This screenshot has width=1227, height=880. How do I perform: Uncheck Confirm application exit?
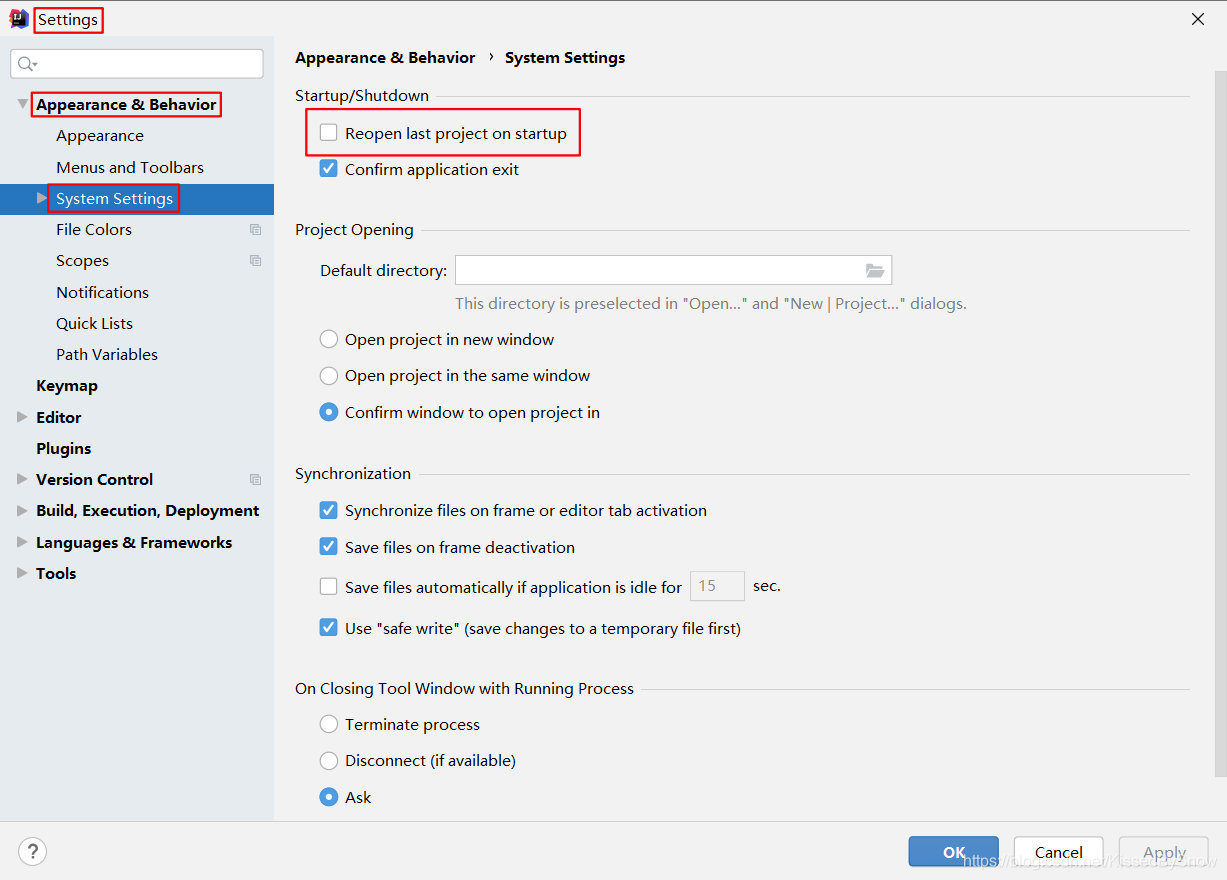click(329, 169)
